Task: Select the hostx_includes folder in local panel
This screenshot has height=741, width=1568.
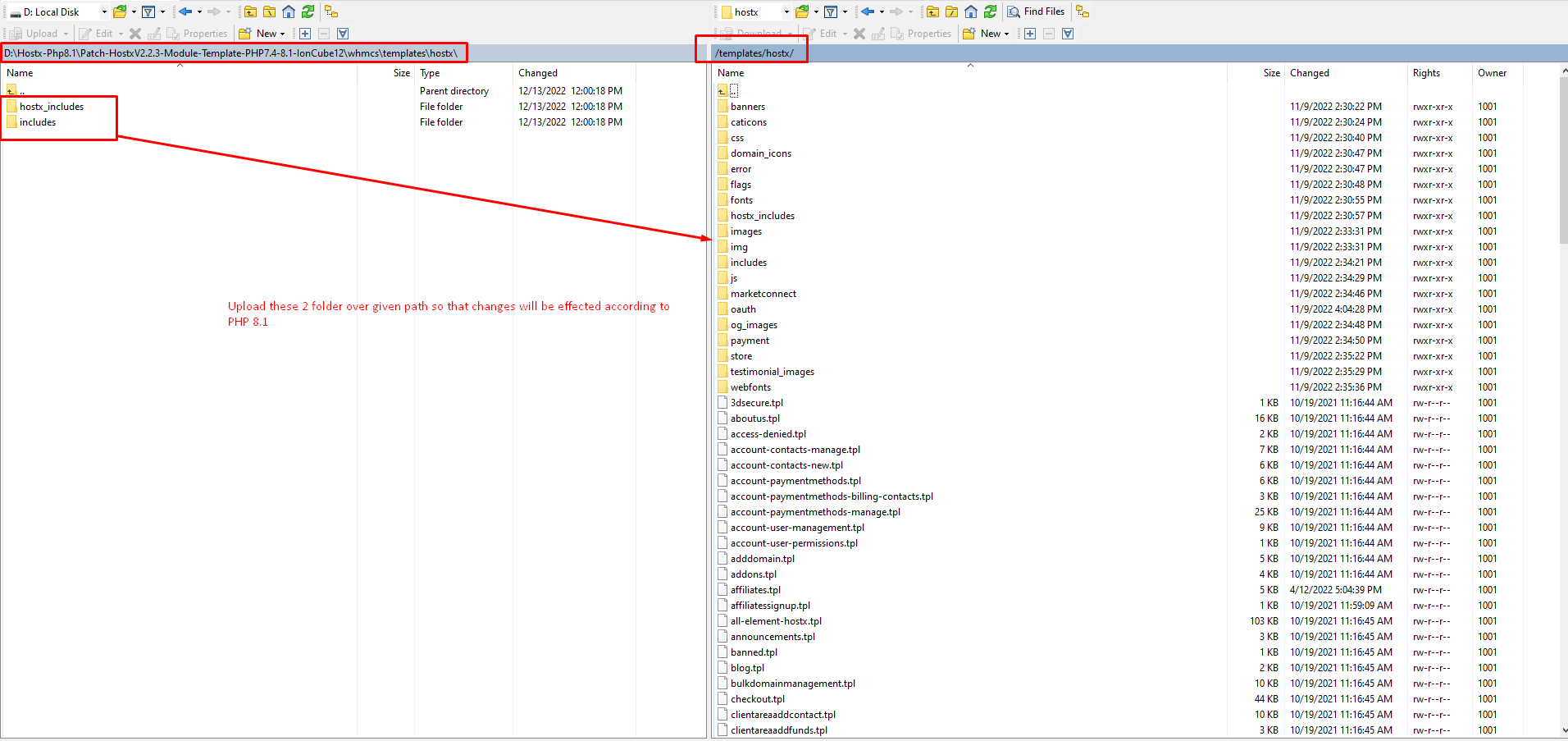Action: pos(52,107)
